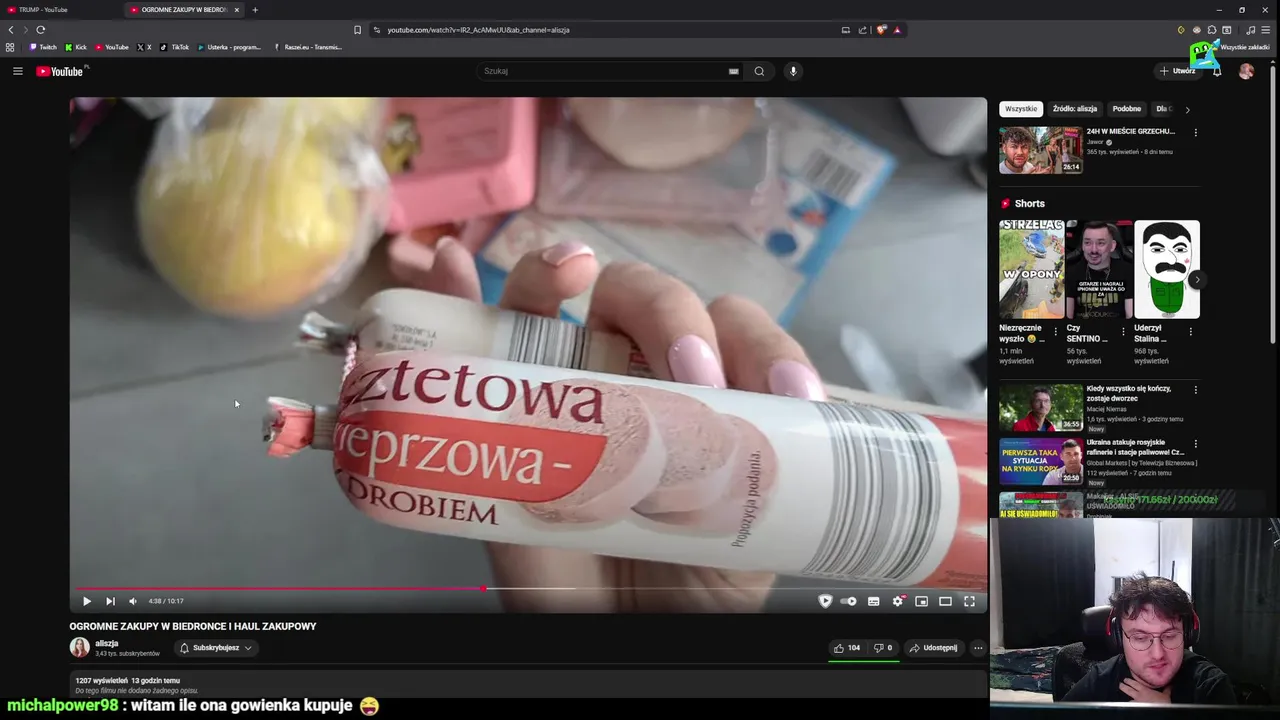Go to YouTube home via logo

61,71
